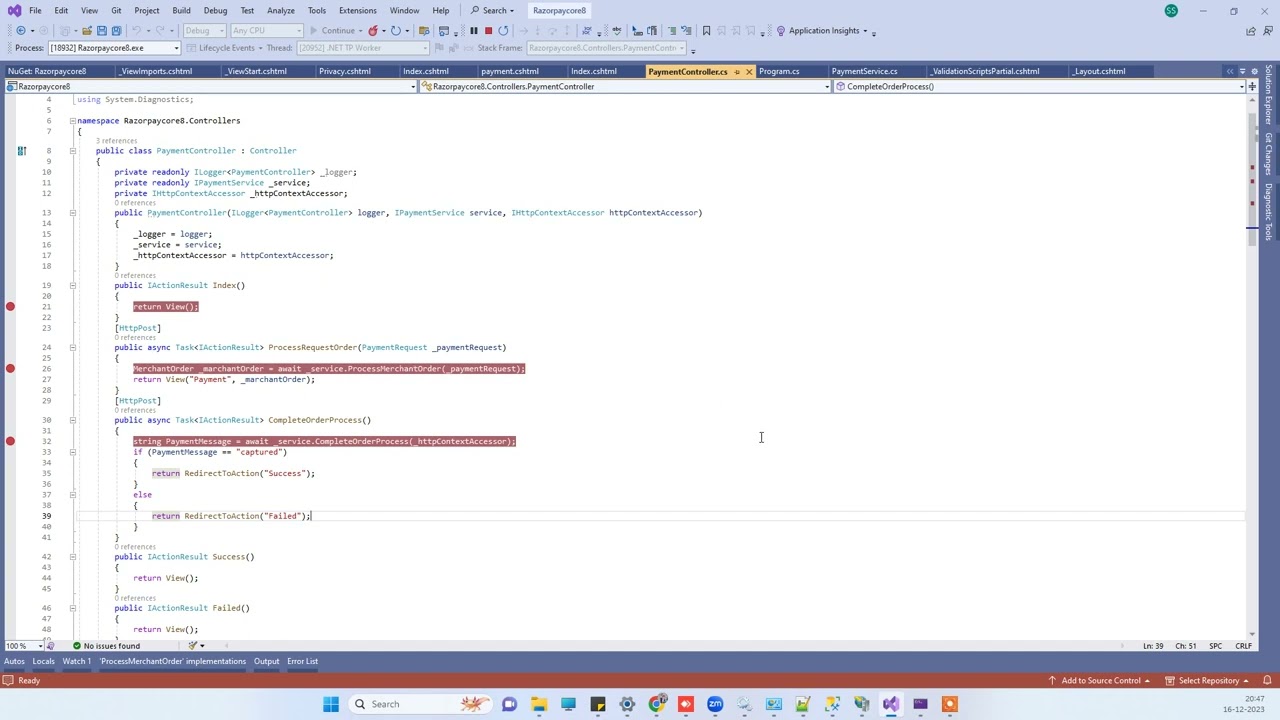Click Add to Source Control button

tap(1101, 681)
